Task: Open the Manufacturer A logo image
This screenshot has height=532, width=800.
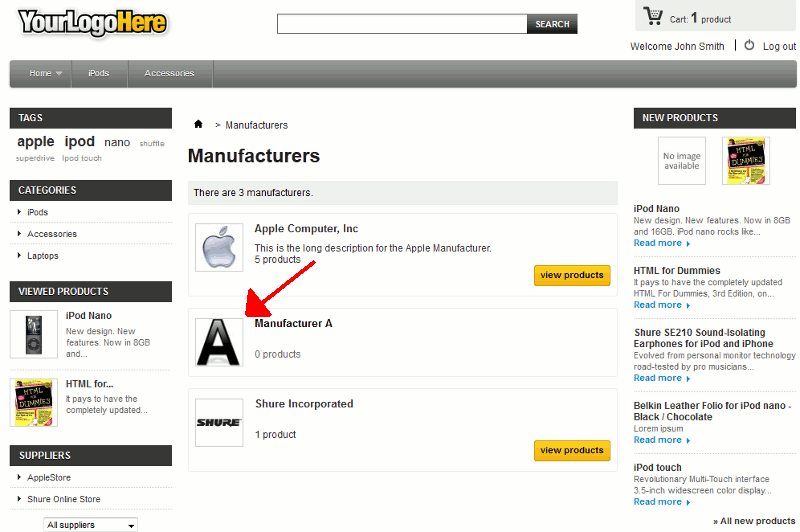Action: 219,342
